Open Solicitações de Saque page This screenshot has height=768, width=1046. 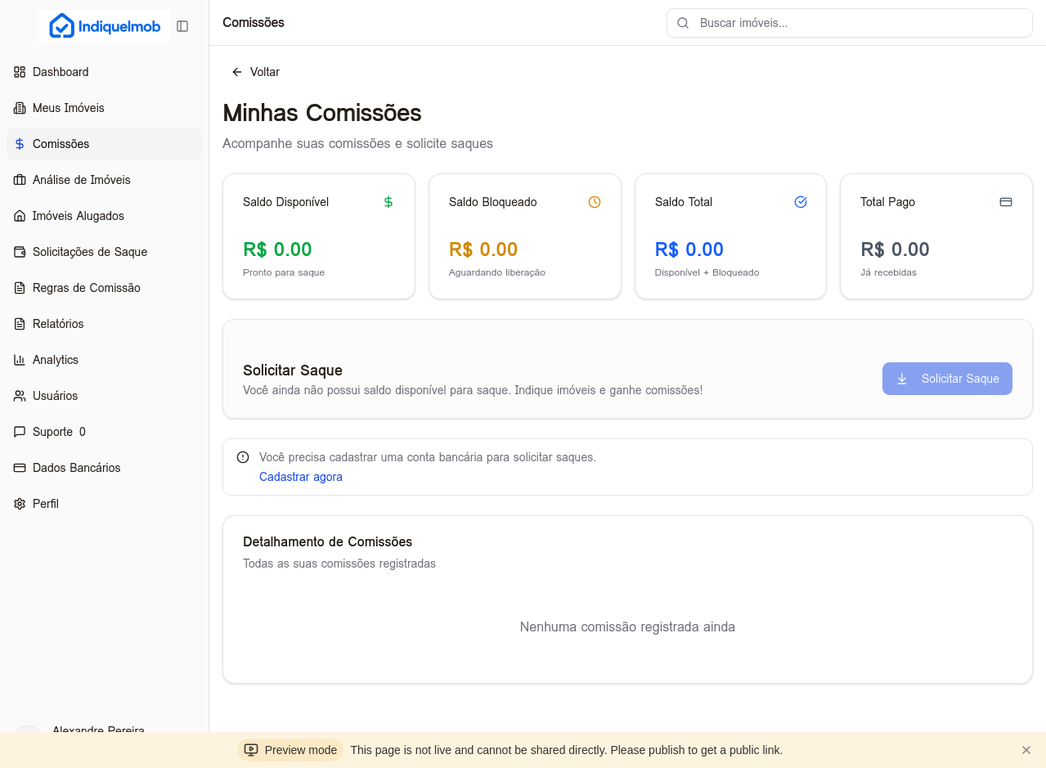pos(89,252)
